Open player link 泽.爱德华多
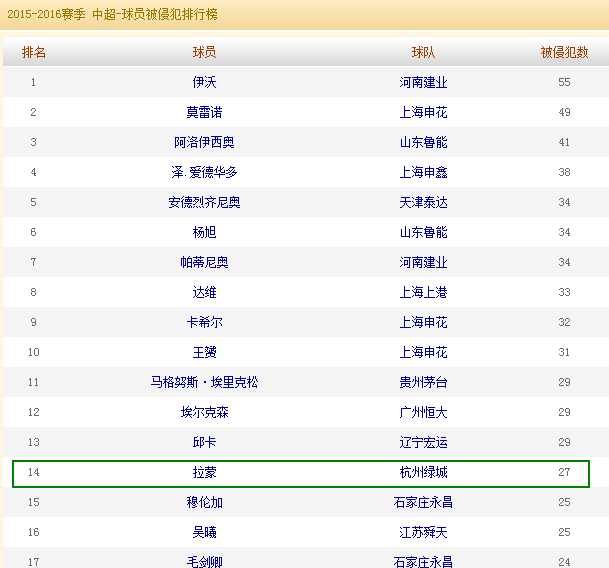This screenshot has width=609, height=568. [x=204, y=172]
